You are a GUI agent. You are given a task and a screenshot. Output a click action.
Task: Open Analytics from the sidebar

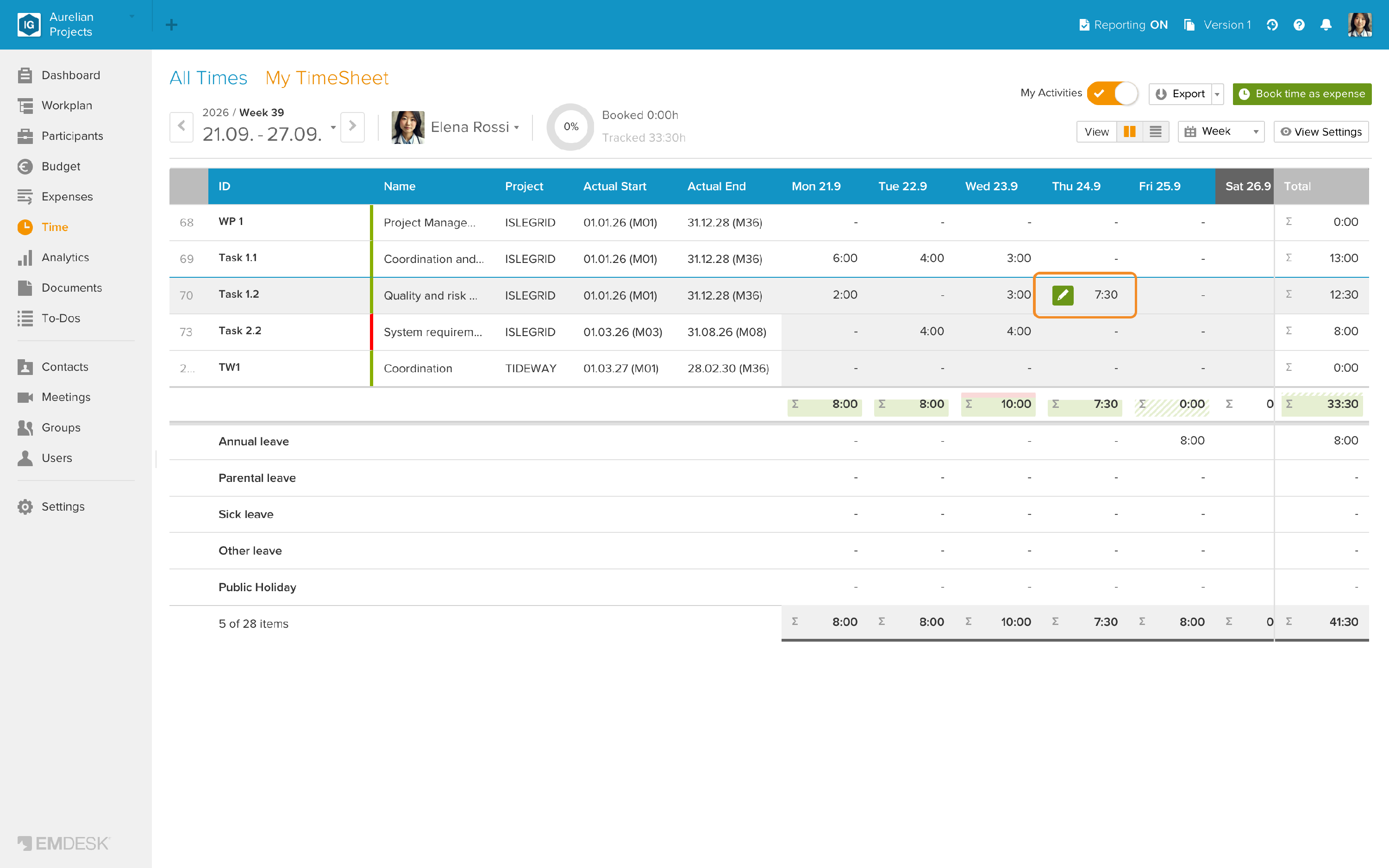(53, 257)
